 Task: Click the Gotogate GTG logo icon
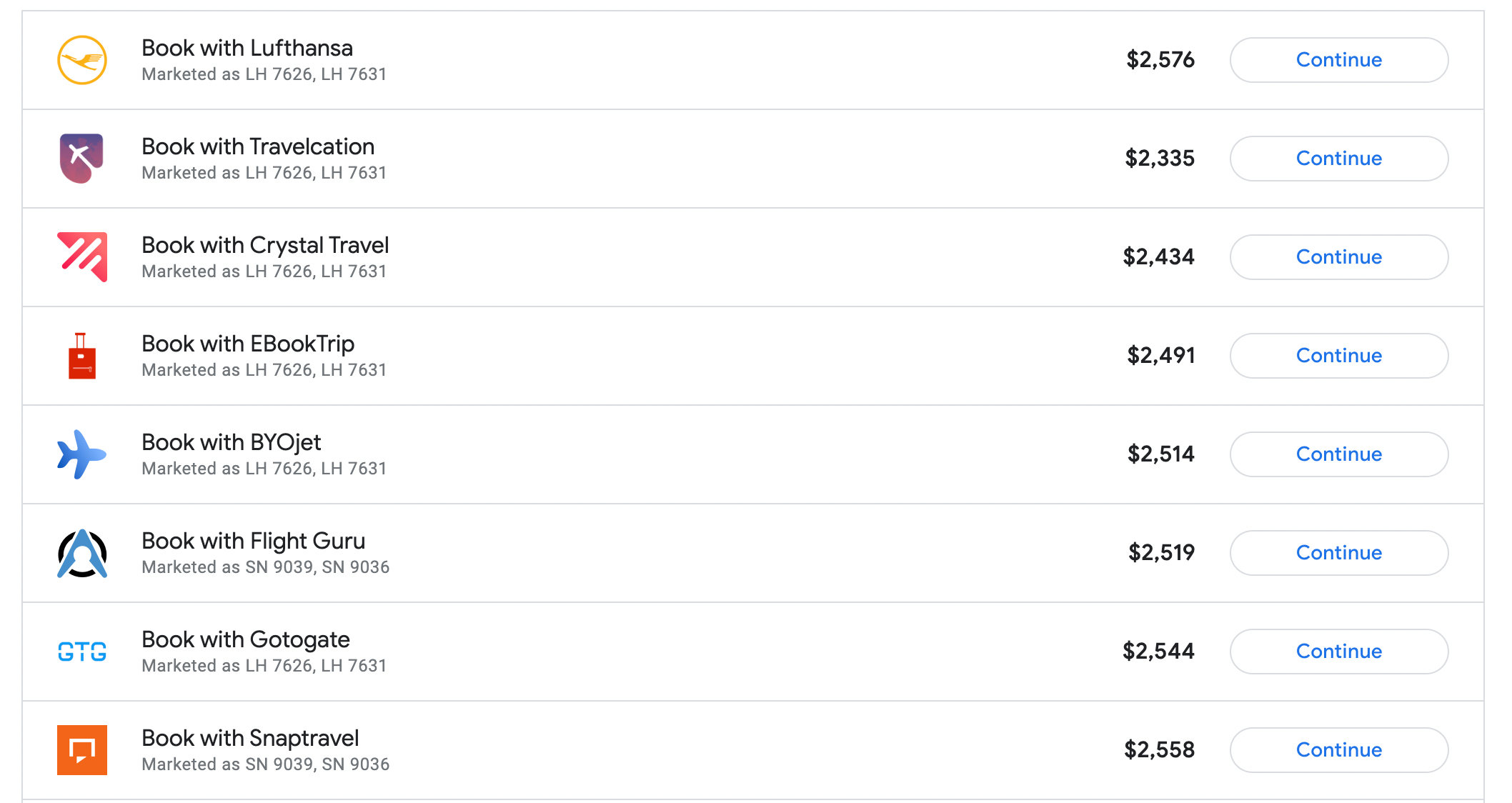[82, 652]
